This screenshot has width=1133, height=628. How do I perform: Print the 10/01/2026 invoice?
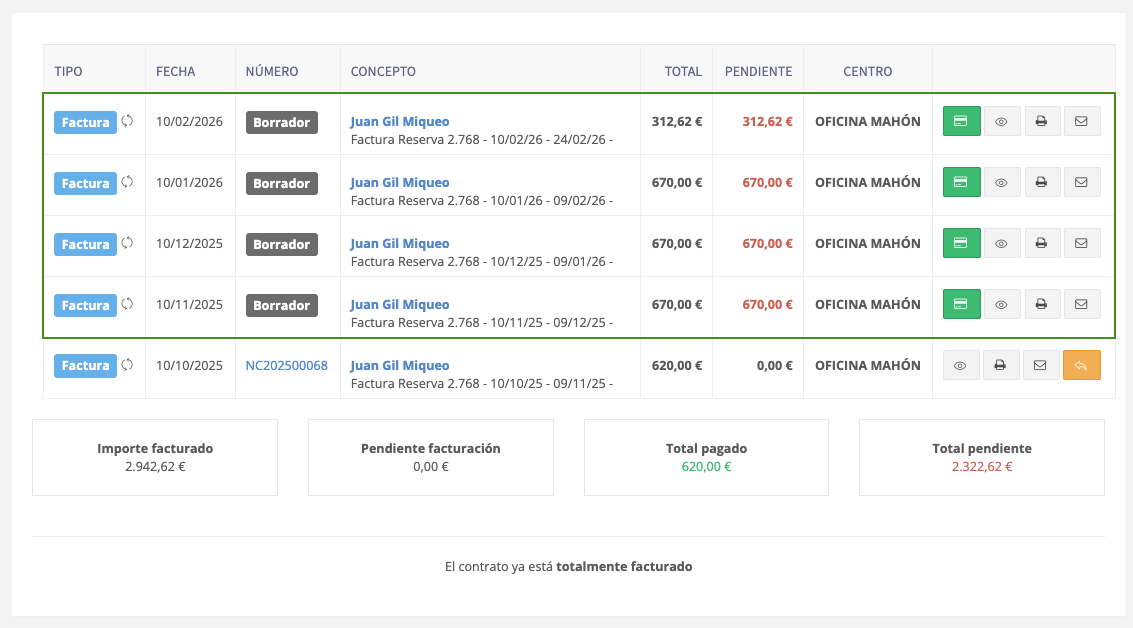pyautogui.click(x=1041, y=182)
